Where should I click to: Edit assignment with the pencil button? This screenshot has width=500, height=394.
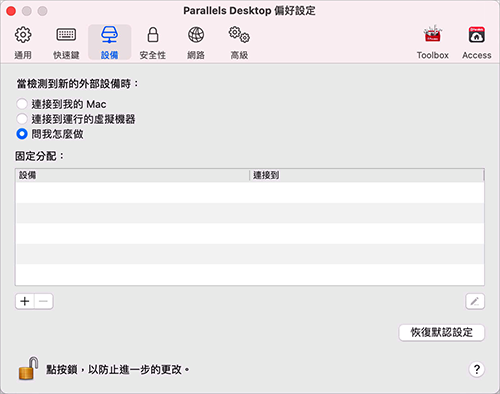(x=475, y=302)
